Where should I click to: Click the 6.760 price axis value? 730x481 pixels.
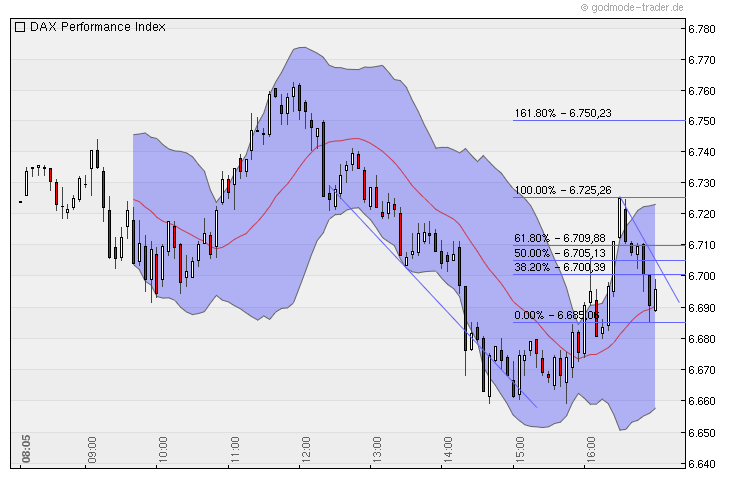pyautogui.click(x=702, y=91)
